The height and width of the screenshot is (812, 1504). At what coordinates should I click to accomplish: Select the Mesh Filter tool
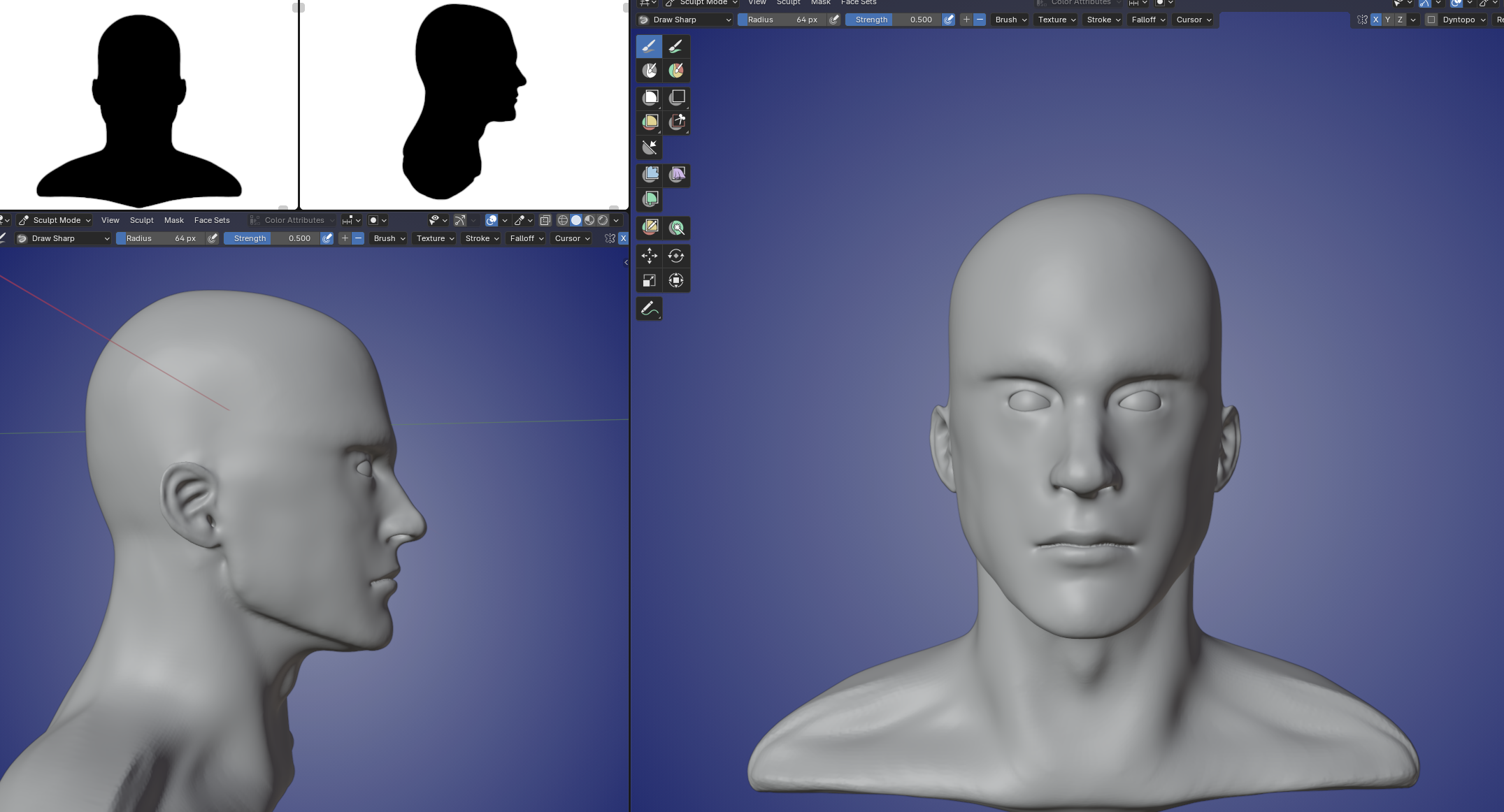click(650, 175)
